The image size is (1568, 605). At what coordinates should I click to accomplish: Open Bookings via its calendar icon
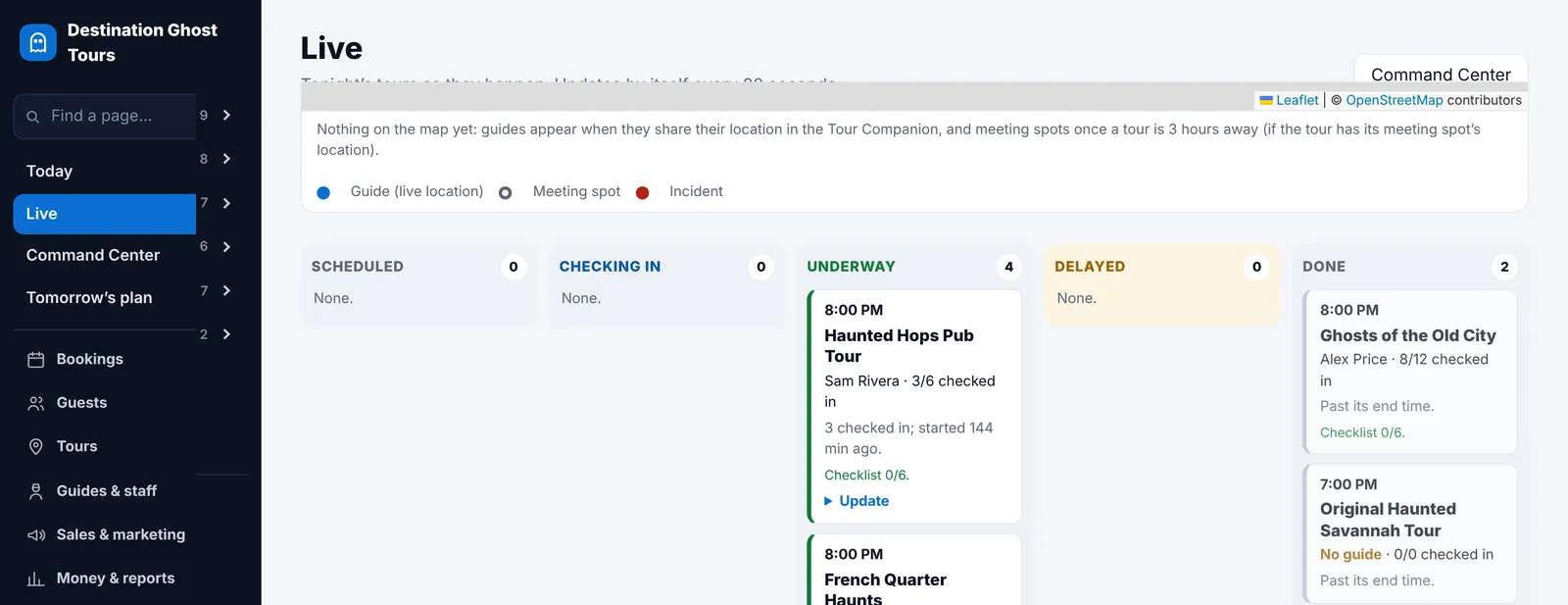tap(36, 360)
